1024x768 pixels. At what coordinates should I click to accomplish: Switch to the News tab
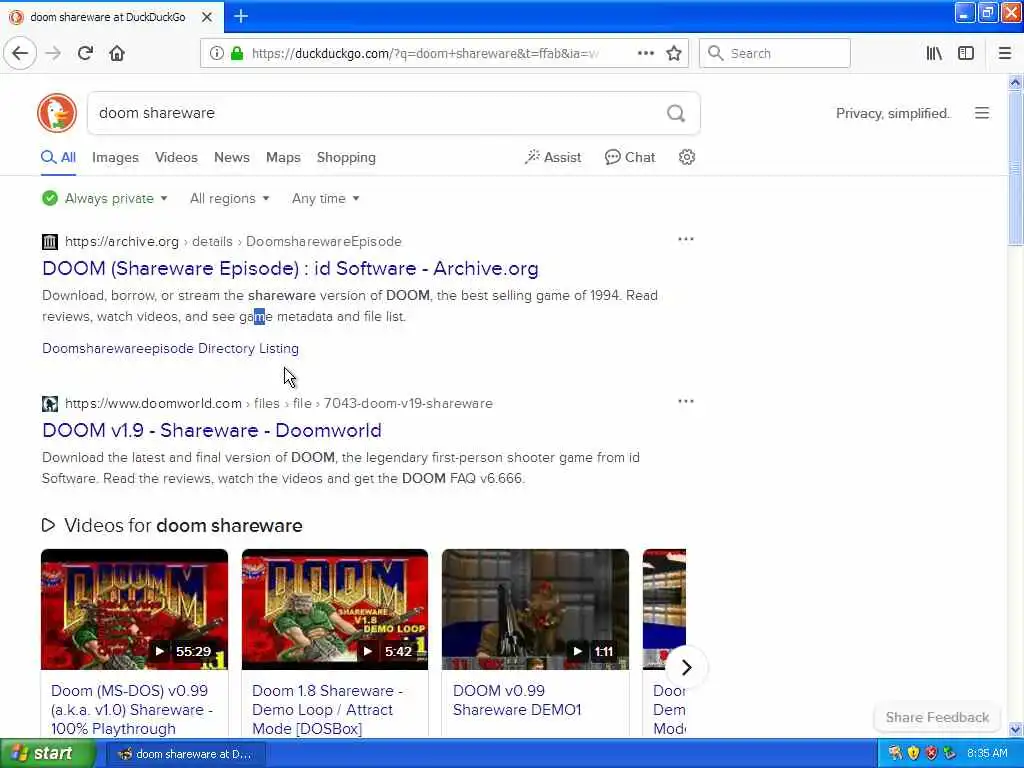pos(232,157)
